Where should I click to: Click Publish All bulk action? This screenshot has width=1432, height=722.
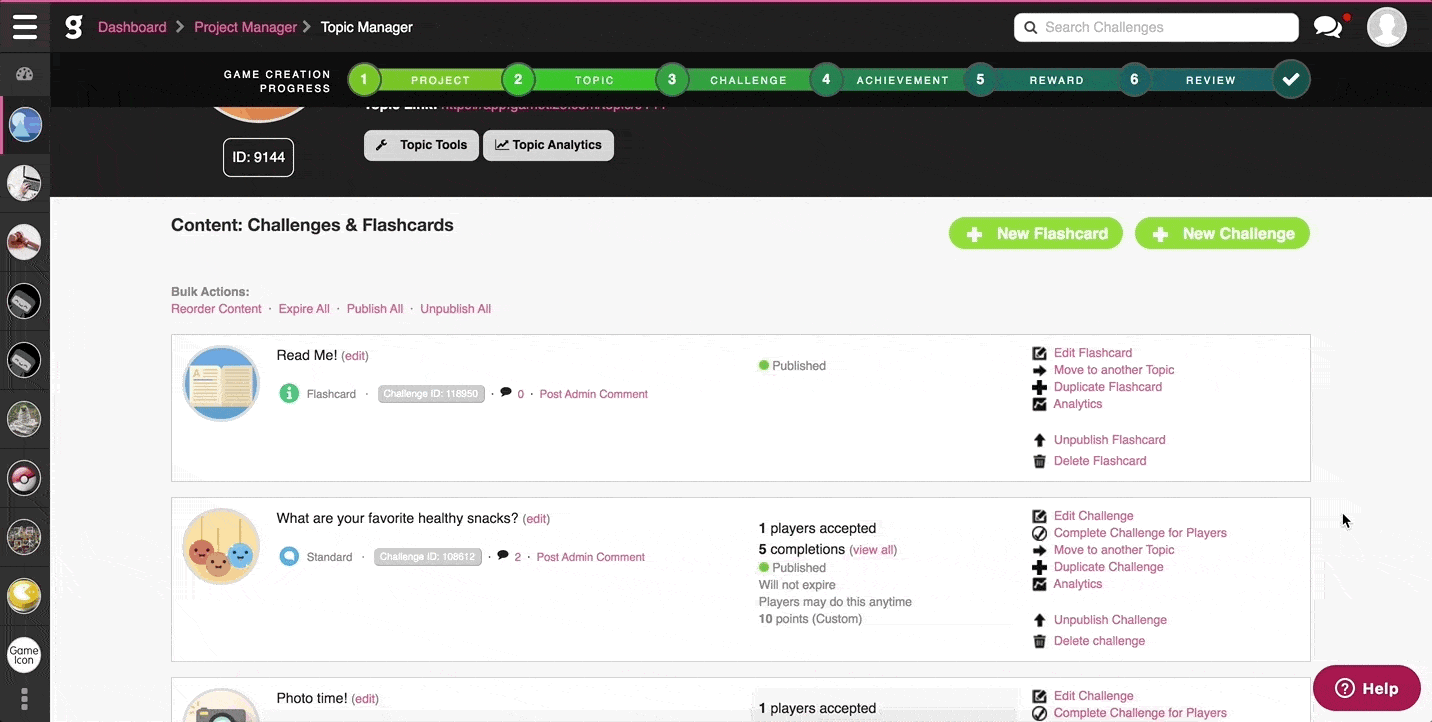click(375, 309)
